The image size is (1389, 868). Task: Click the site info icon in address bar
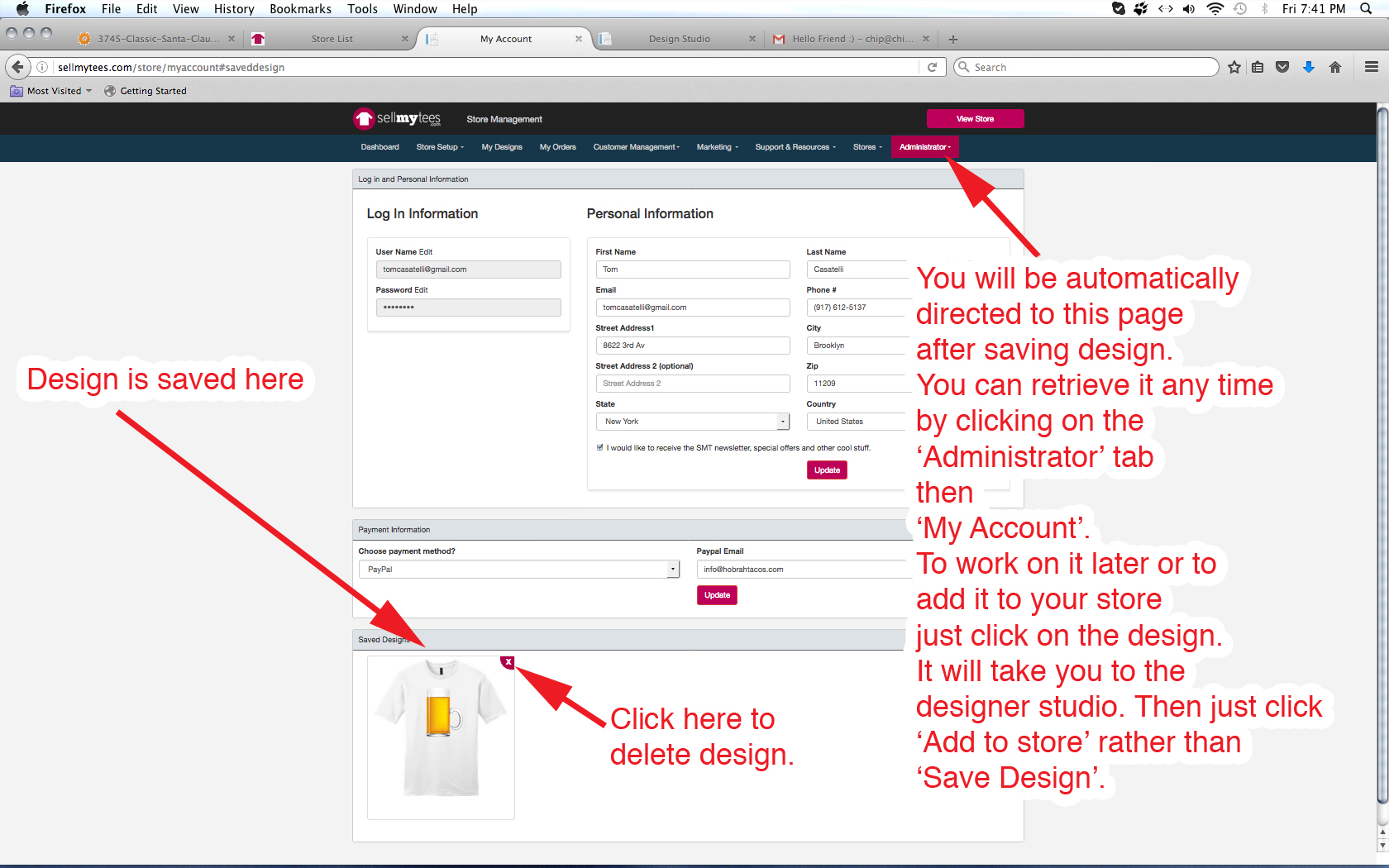coord(42,67)
